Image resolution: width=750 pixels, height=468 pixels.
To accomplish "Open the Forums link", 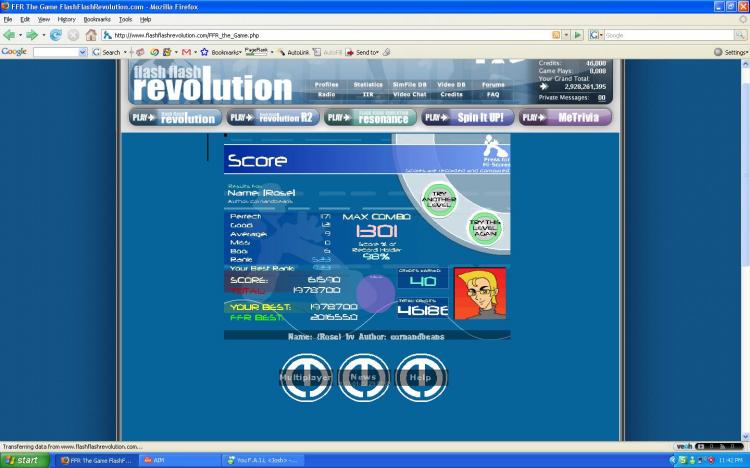I will 493,84.
